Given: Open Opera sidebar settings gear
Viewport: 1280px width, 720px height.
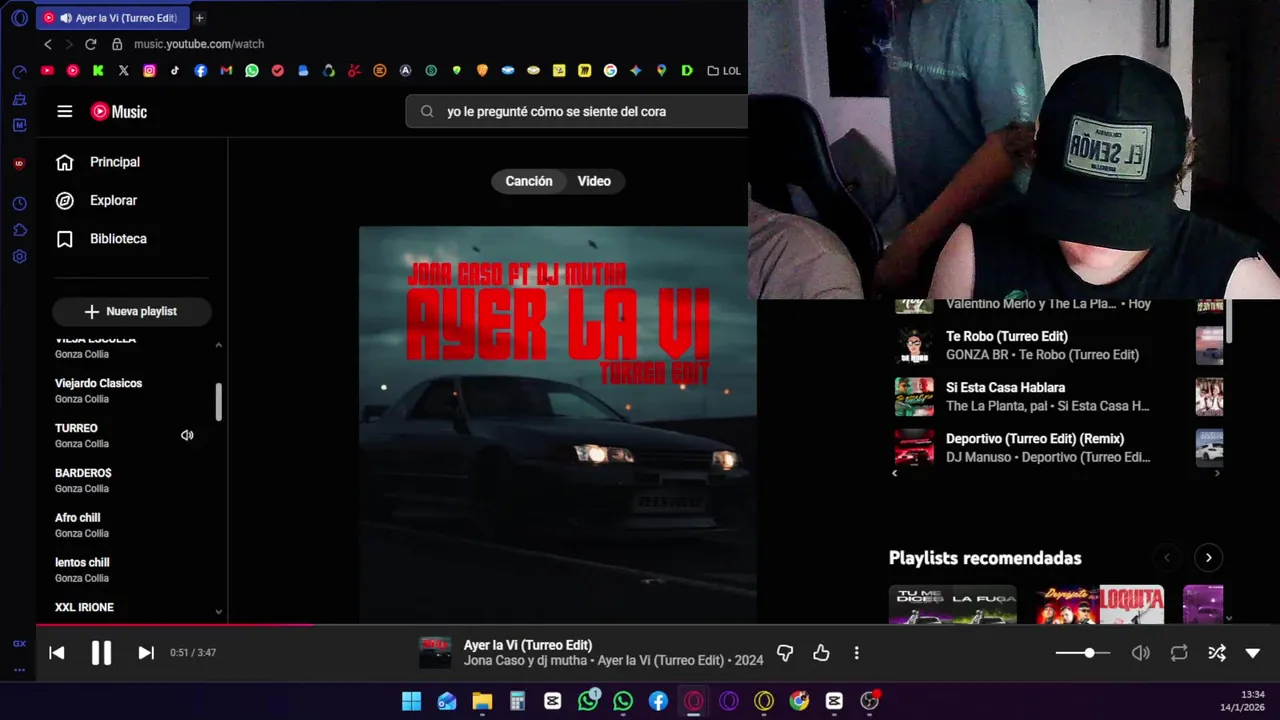Looking at the screenshot, I should pyautogui.click(x=19, y=257).
